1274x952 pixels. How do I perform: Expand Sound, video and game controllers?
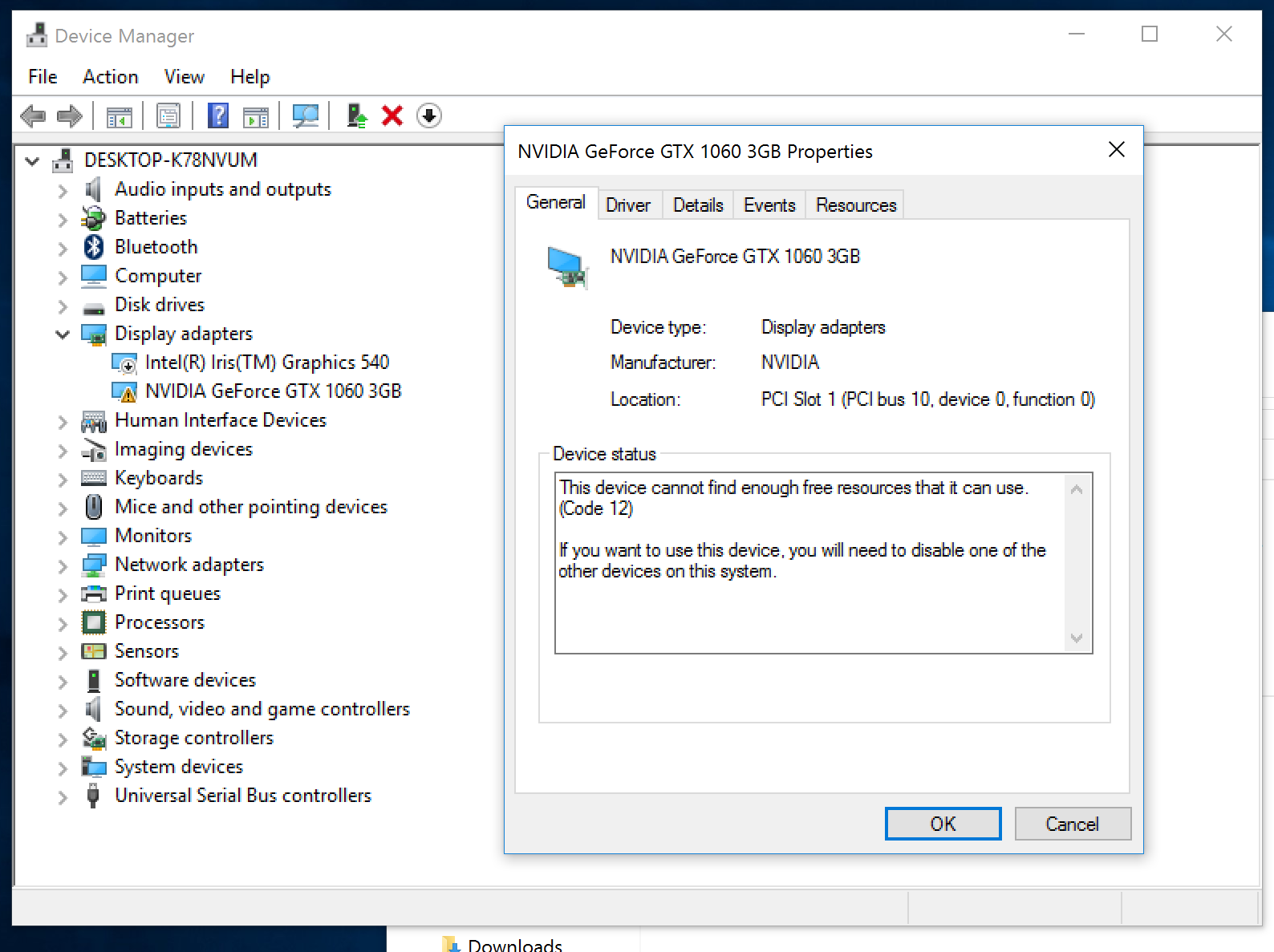[63, 710]
